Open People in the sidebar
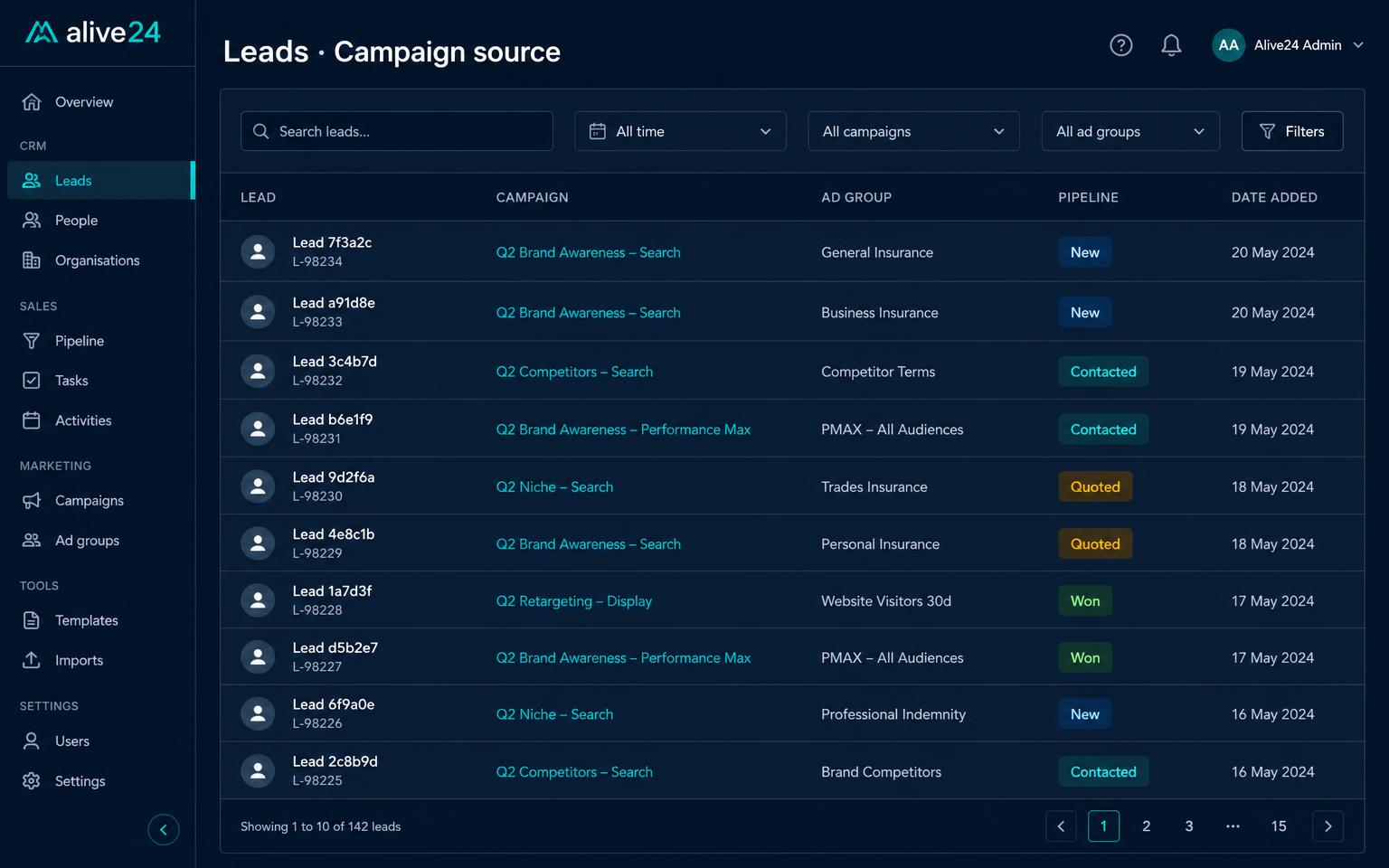 (98, 221)
